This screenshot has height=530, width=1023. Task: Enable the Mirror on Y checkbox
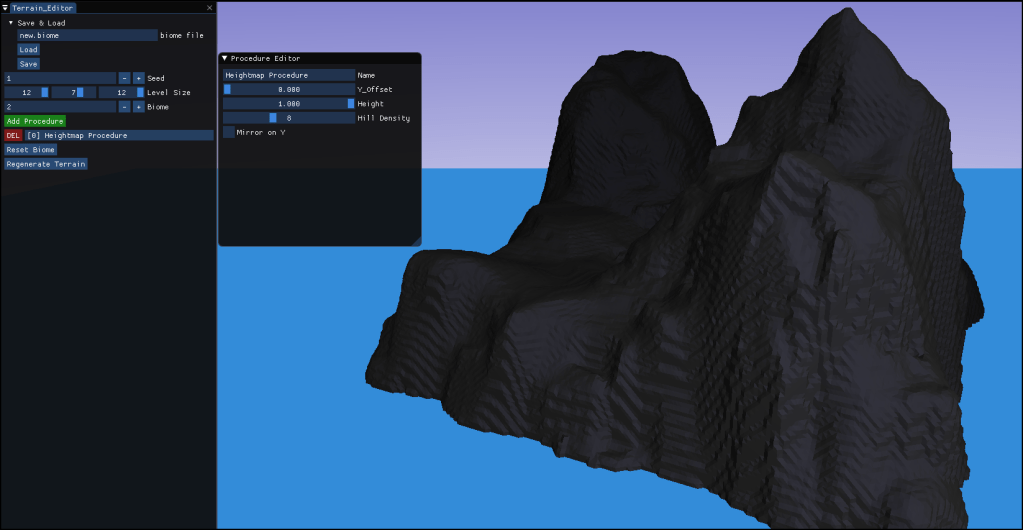coord(229,132)
